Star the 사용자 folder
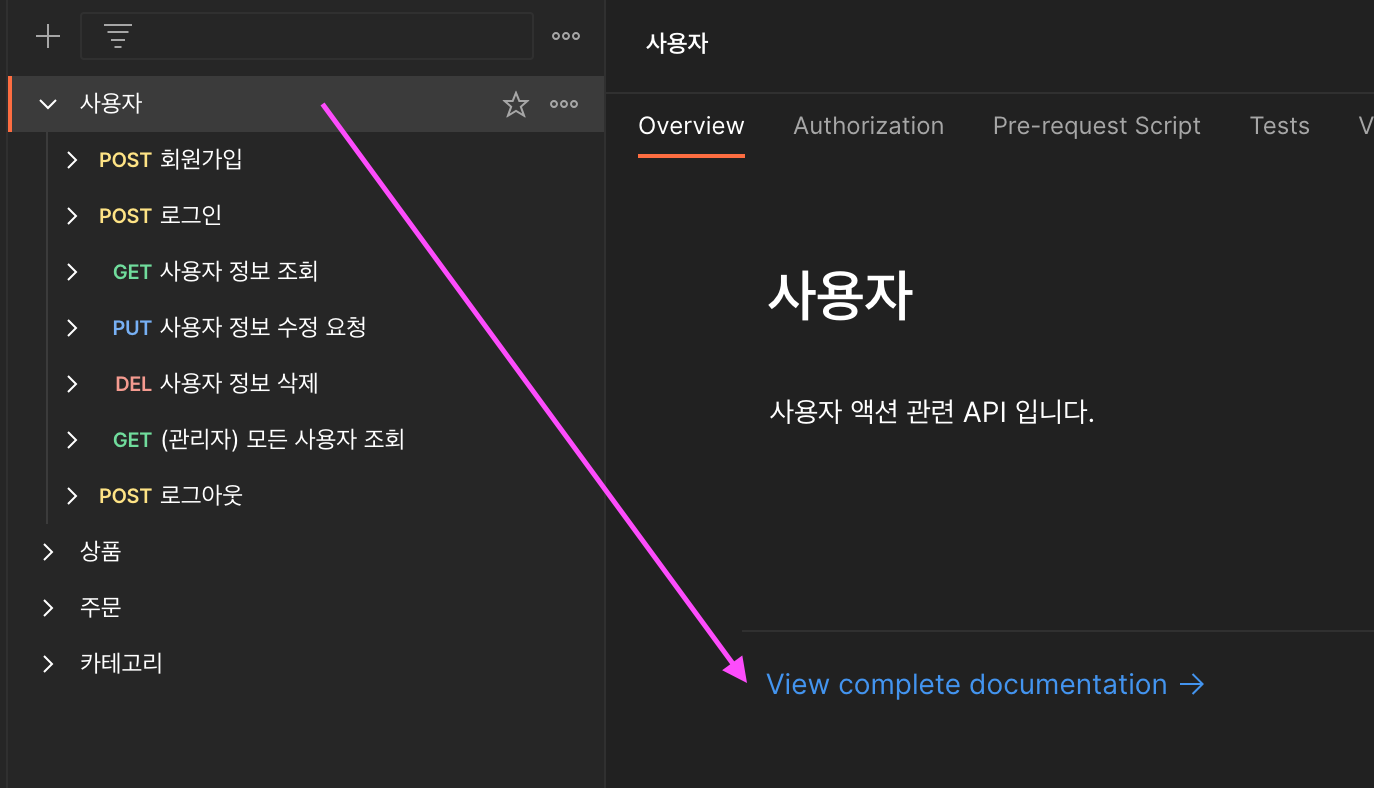The width and height of the screenshot is (1374, 788). click(x=515, y=104)
